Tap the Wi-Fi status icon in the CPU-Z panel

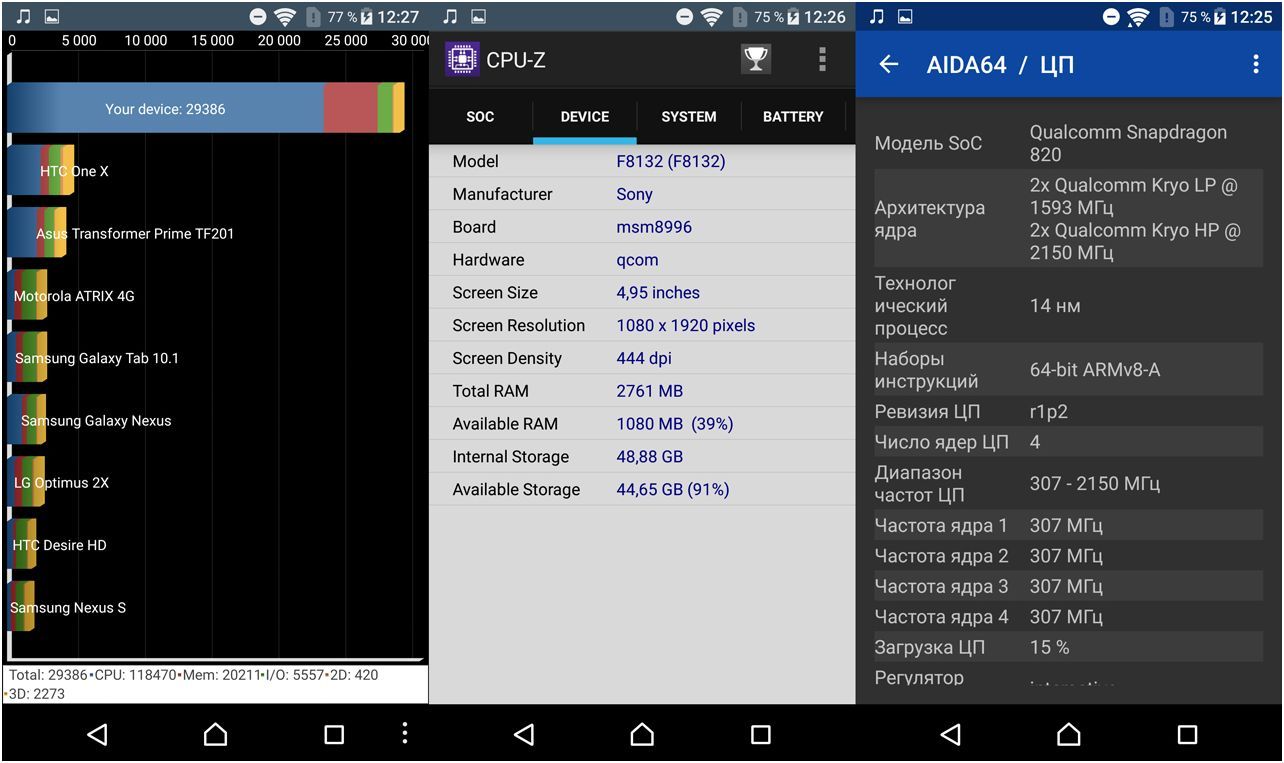coord(712,17)
